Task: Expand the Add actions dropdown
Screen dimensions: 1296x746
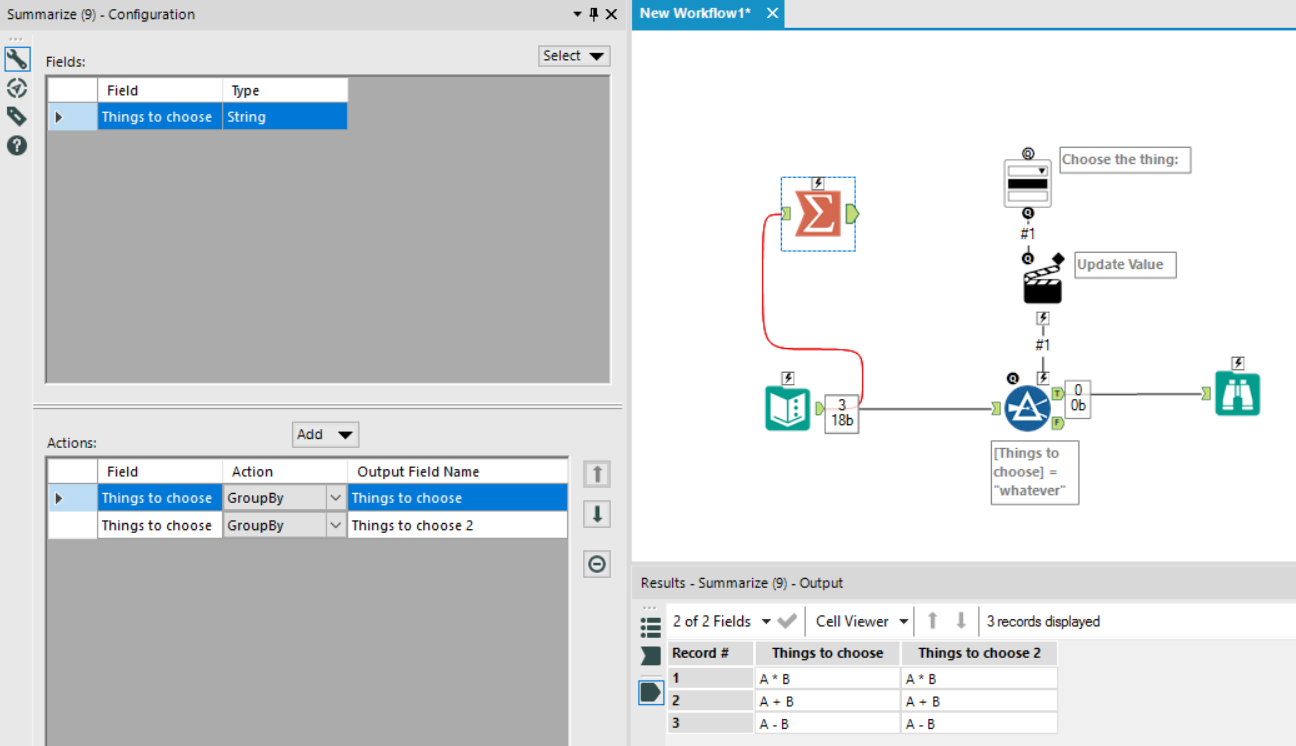Action: point(325,434)
